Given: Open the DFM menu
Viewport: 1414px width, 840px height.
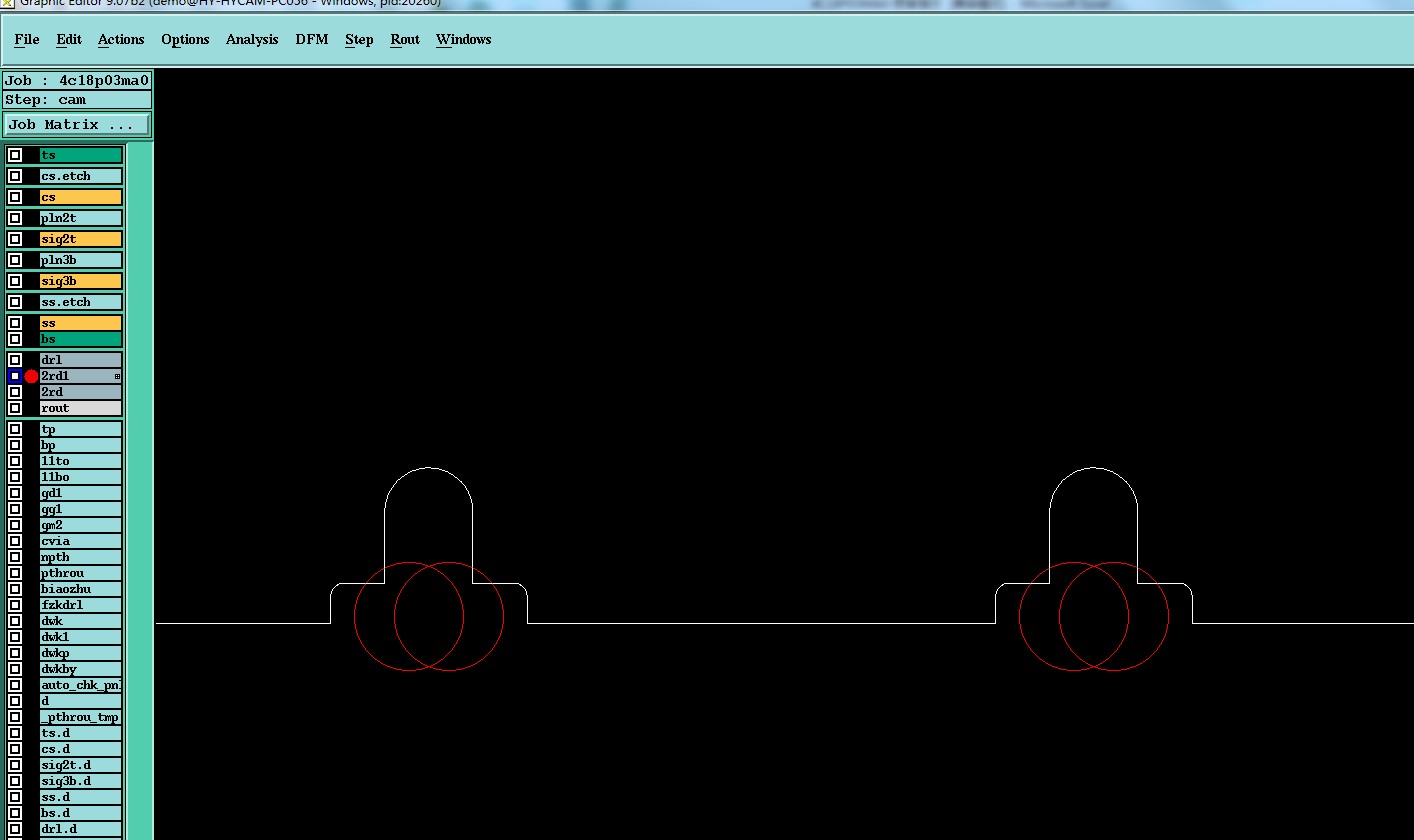Looking at the screenshot, I should 312,39.
